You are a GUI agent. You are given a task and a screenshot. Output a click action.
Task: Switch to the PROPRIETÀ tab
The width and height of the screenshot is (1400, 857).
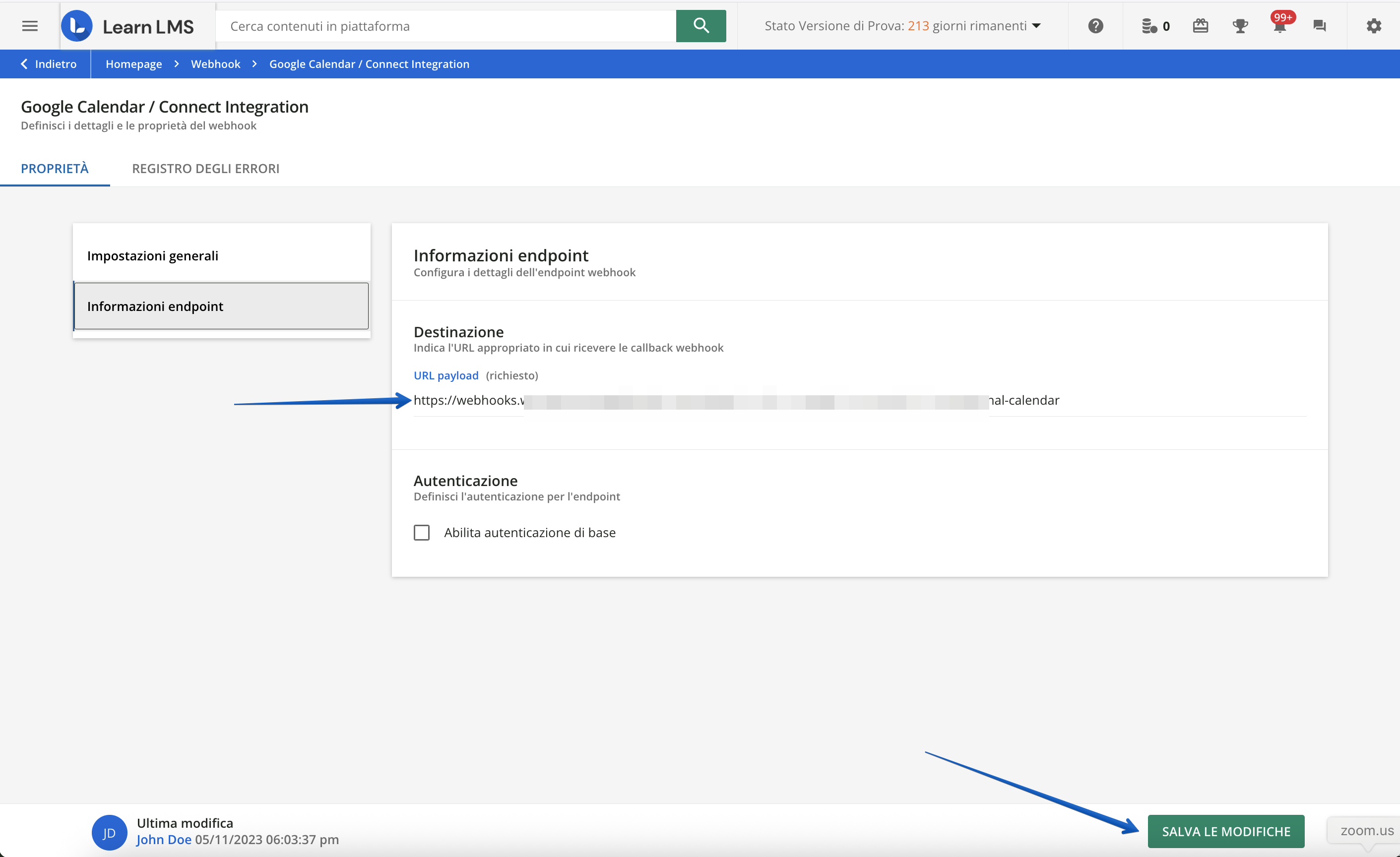(55, 169)
